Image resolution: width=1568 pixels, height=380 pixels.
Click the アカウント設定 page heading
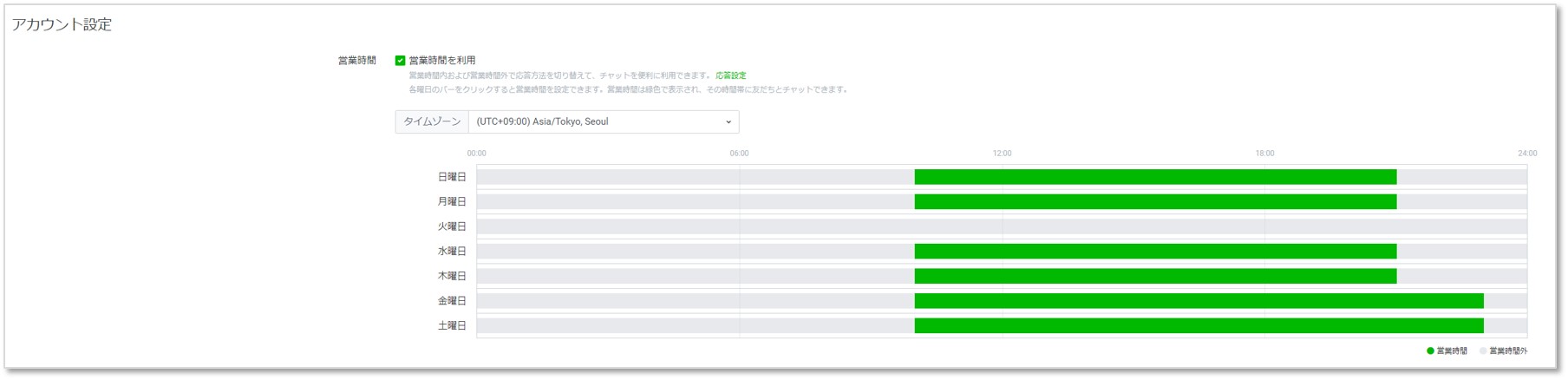tap(62, 25)
